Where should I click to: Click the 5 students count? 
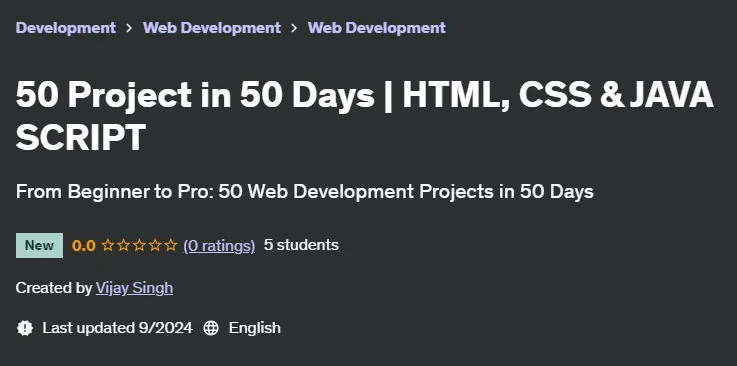pos(301,245)
